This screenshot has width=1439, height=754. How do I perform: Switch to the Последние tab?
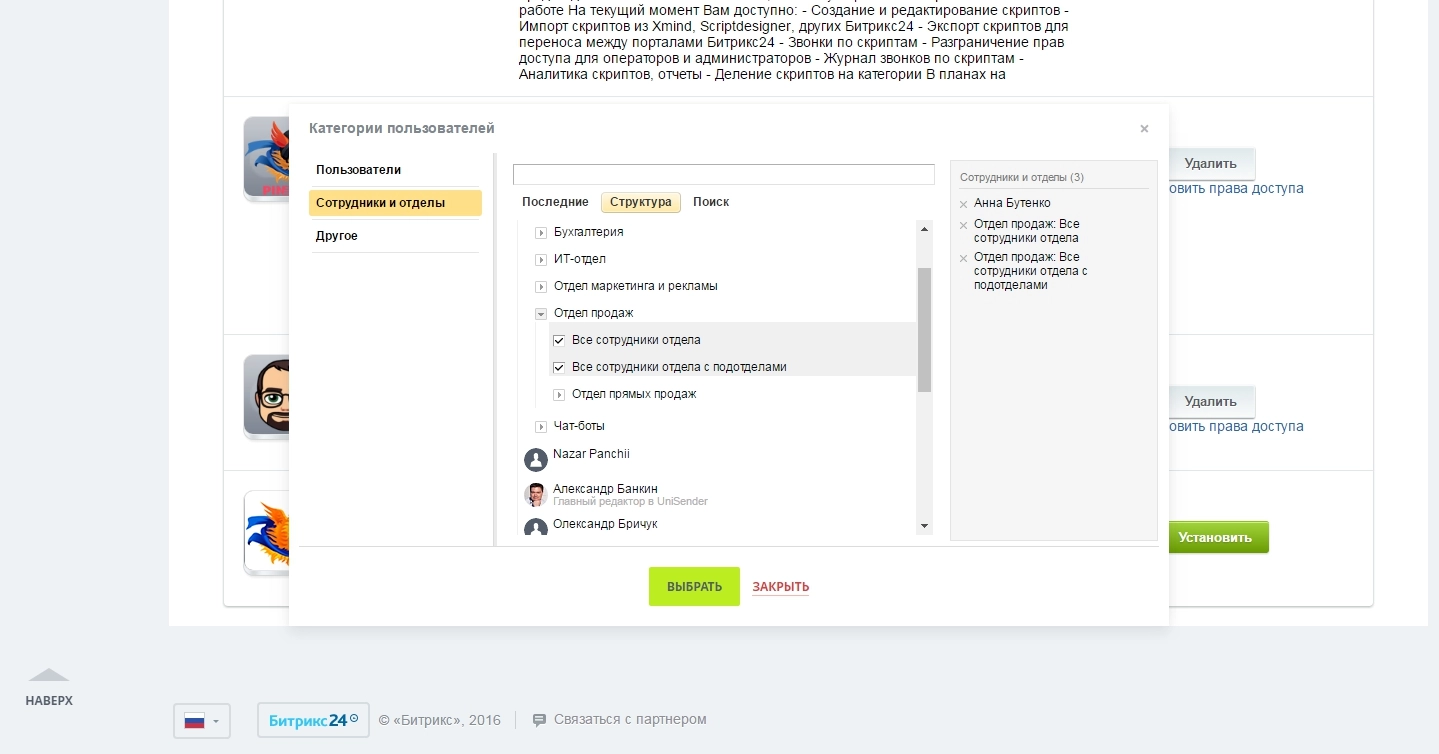tap(555, 202)
